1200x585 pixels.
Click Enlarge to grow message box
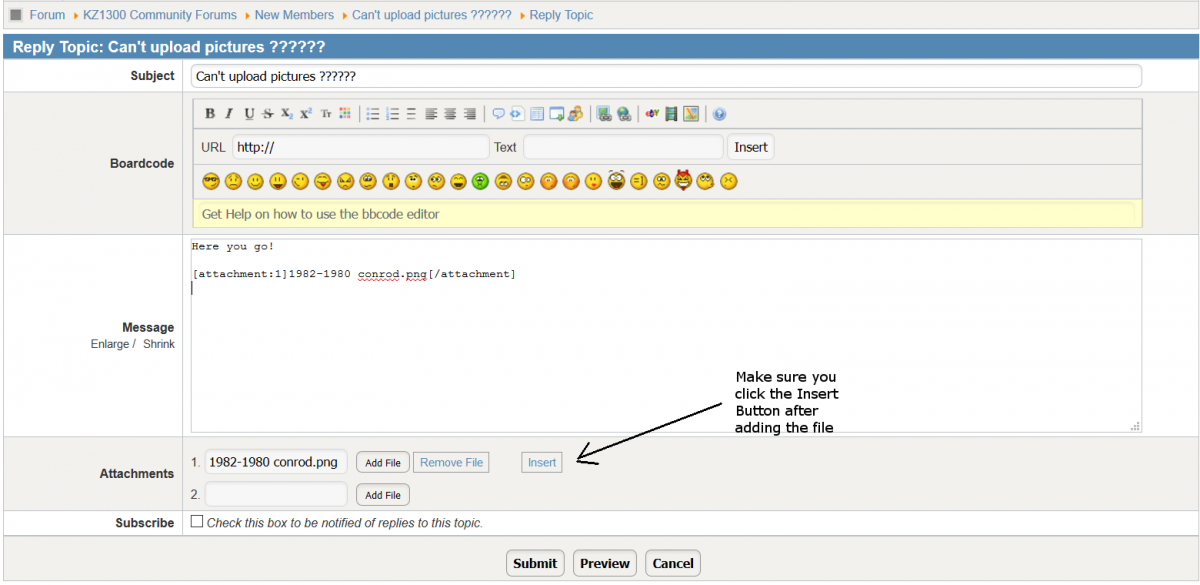coord(110,344)
